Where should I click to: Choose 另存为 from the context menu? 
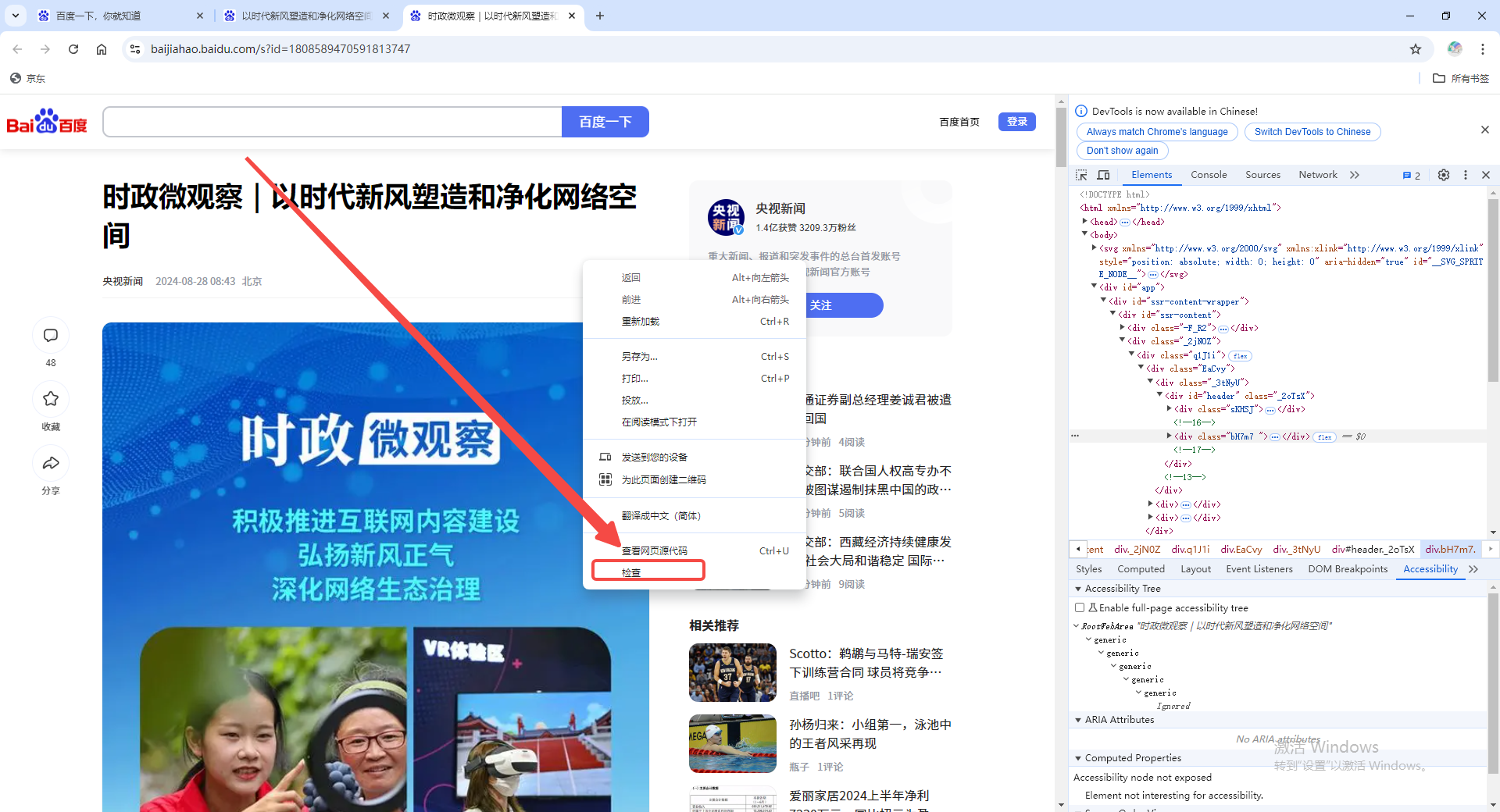[695, 356]
